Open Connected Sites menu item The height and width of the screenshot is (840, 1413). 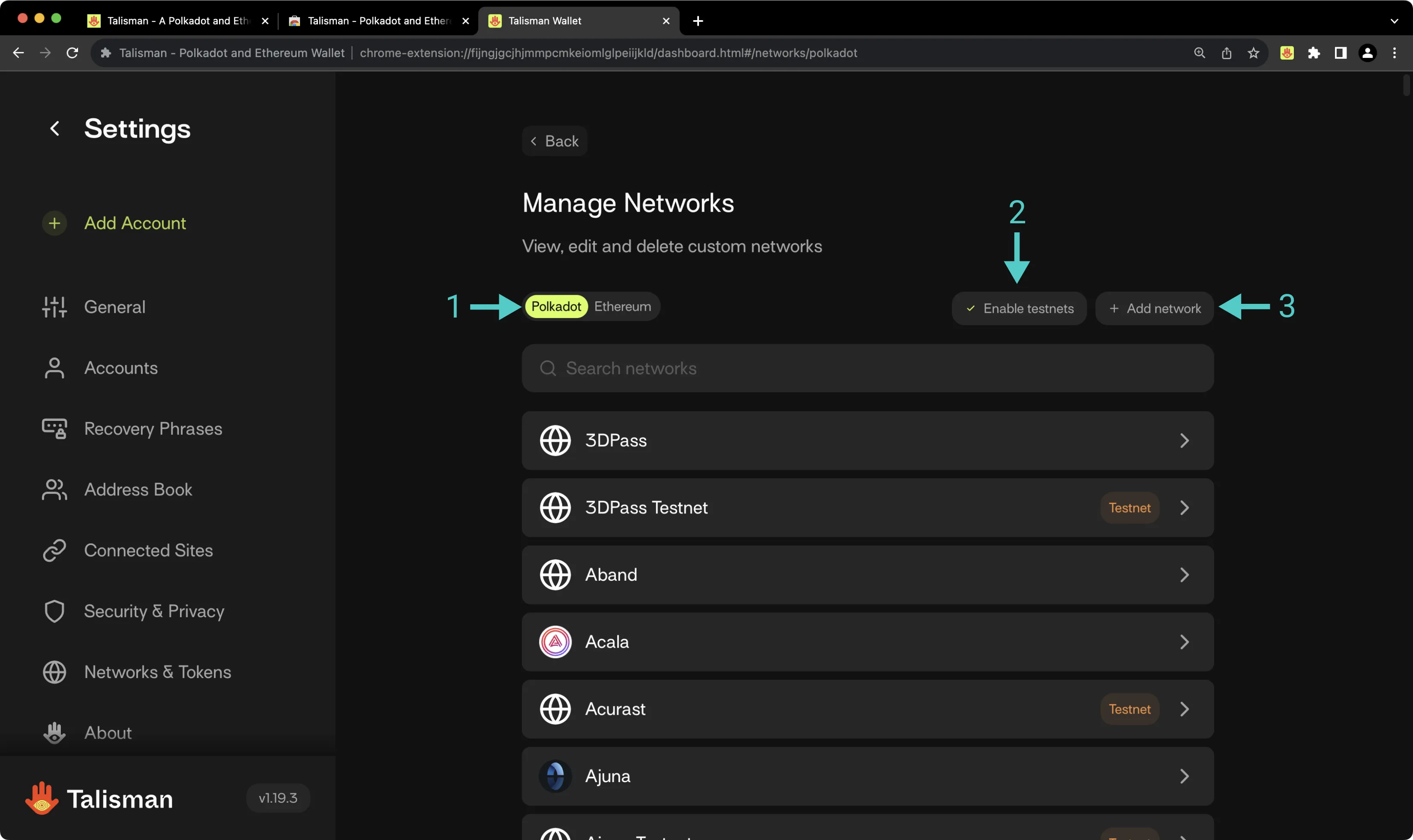(148, 550)
